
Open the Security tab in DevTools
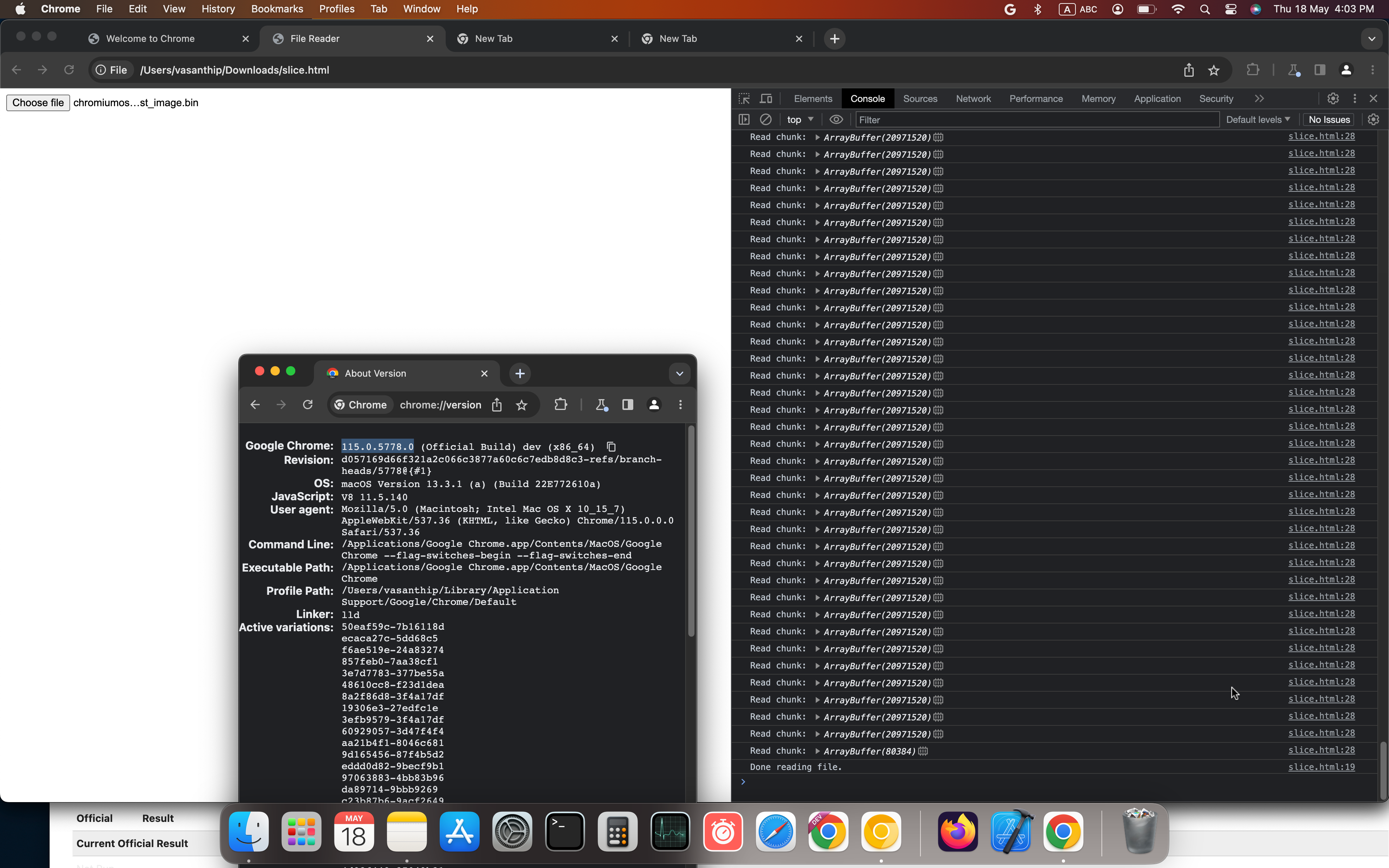[x=1216, y=99]
